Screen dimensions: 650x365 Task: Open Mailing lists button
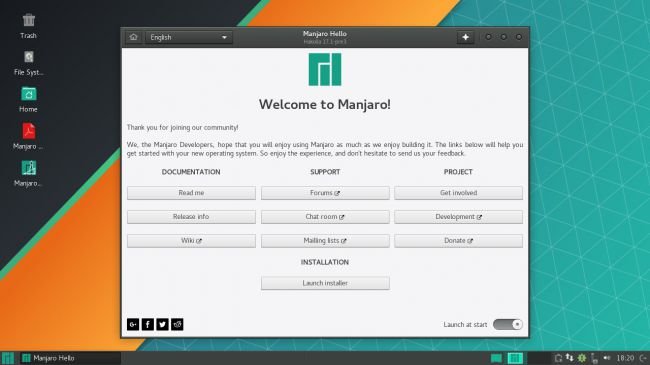coord(325,241)
